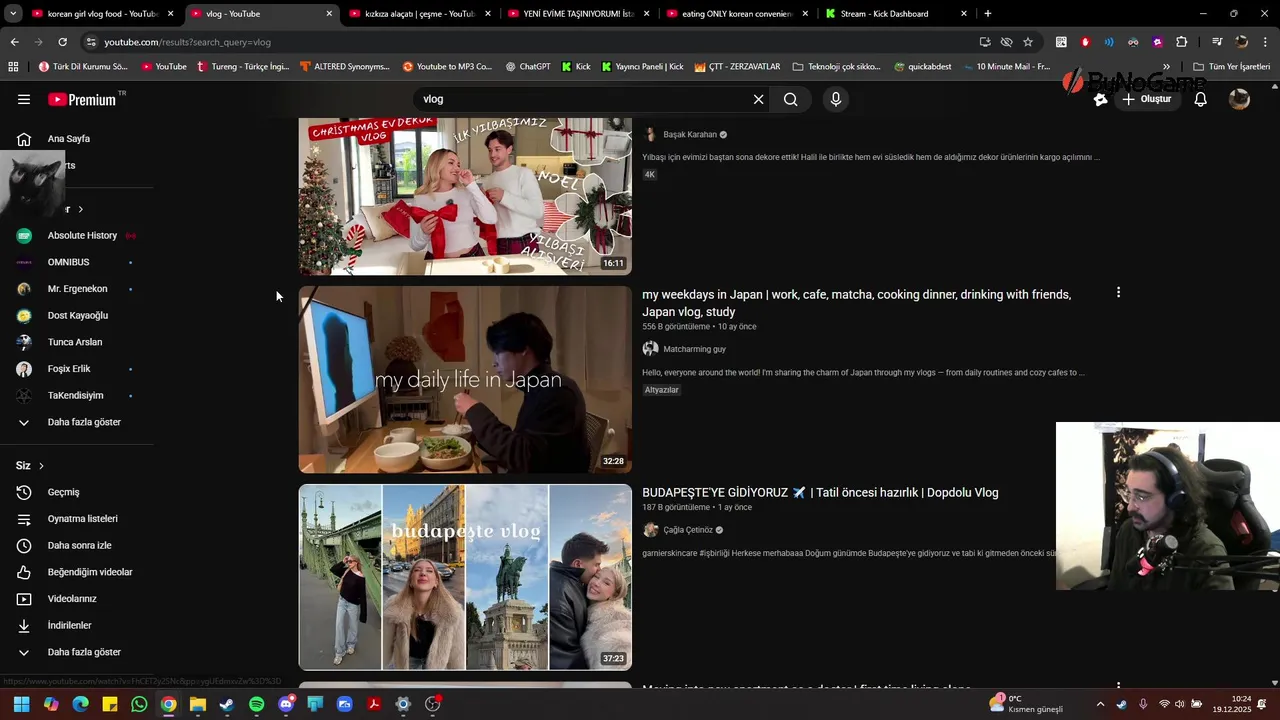Screen dimensions: 1280x720
Task: Open Tüm Yer İşaretleri bookmarks folder
Action: tap(1231, 67)
